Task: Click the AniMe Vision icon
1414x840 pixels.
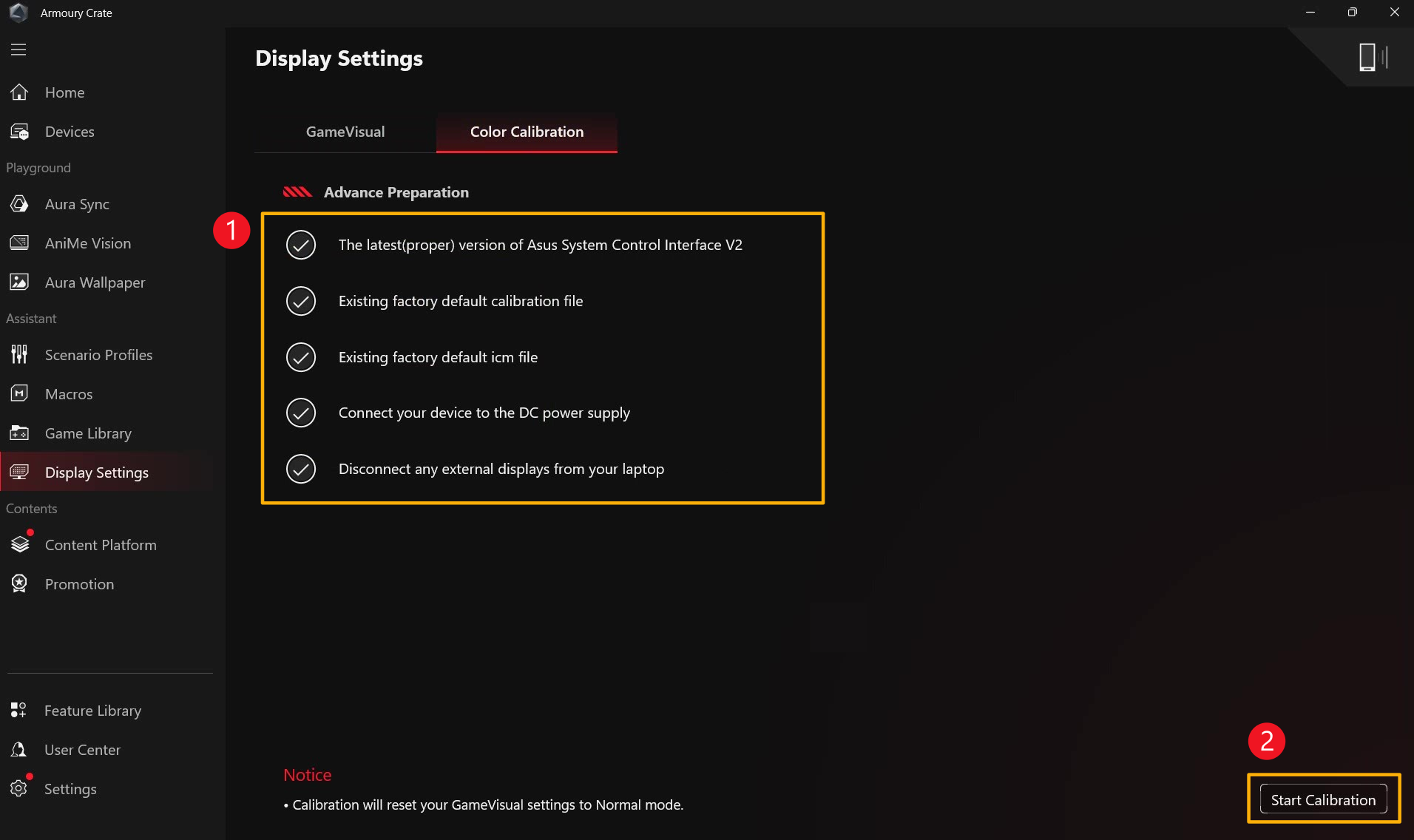Action: 19,243
